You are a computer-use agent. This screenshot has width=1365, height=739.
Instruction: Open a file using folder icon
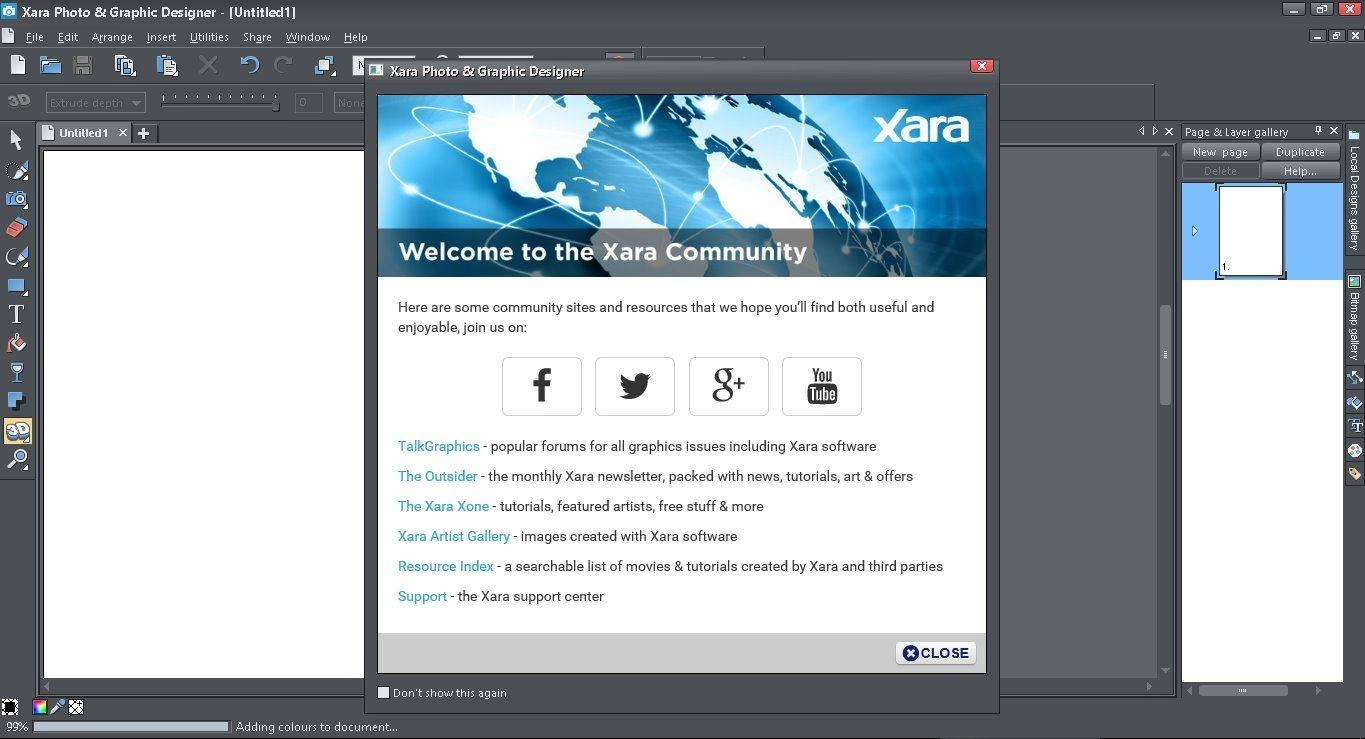coord(50,65)
